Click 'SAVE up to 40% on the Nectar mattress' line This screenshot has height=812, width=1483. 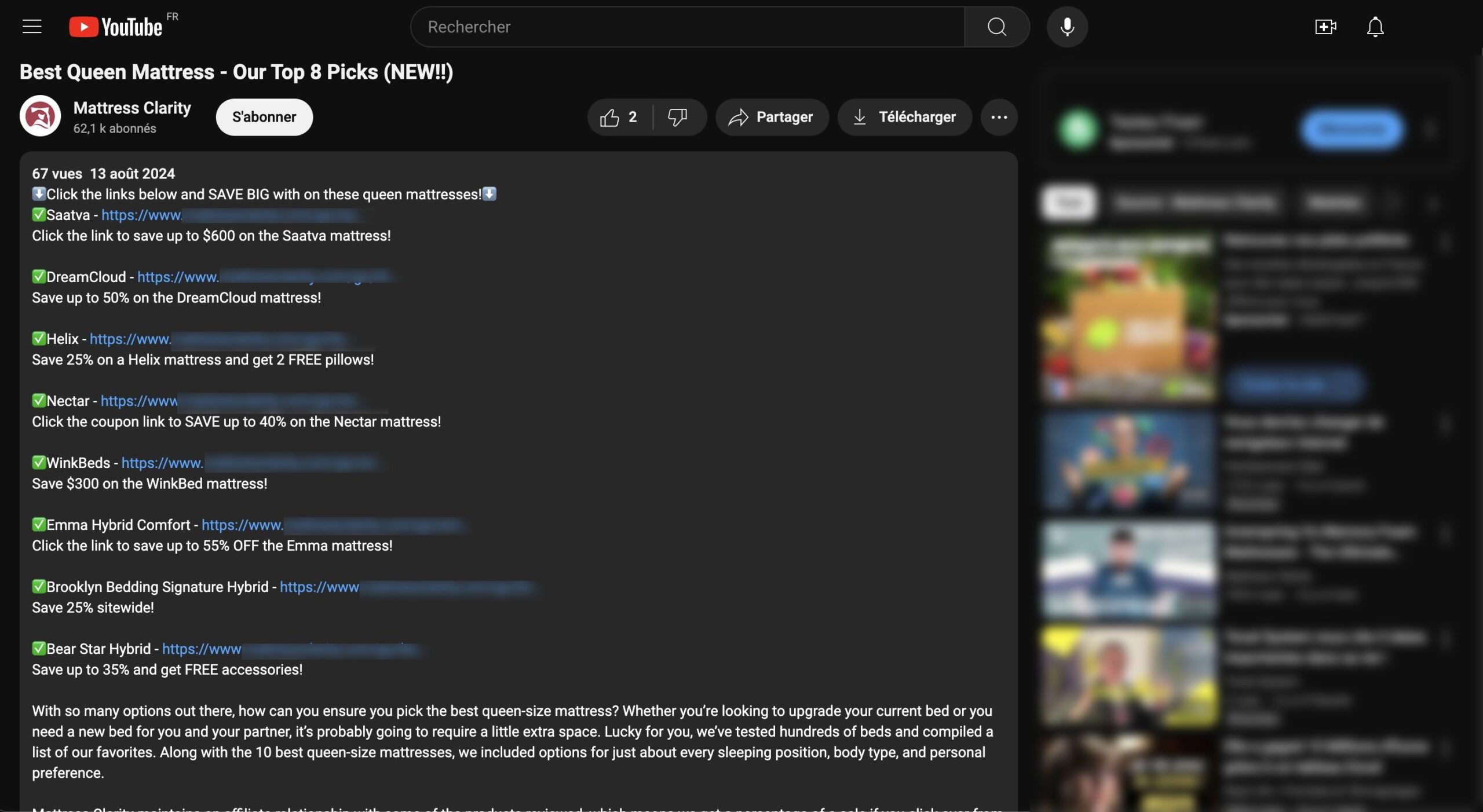click(236, 422)
